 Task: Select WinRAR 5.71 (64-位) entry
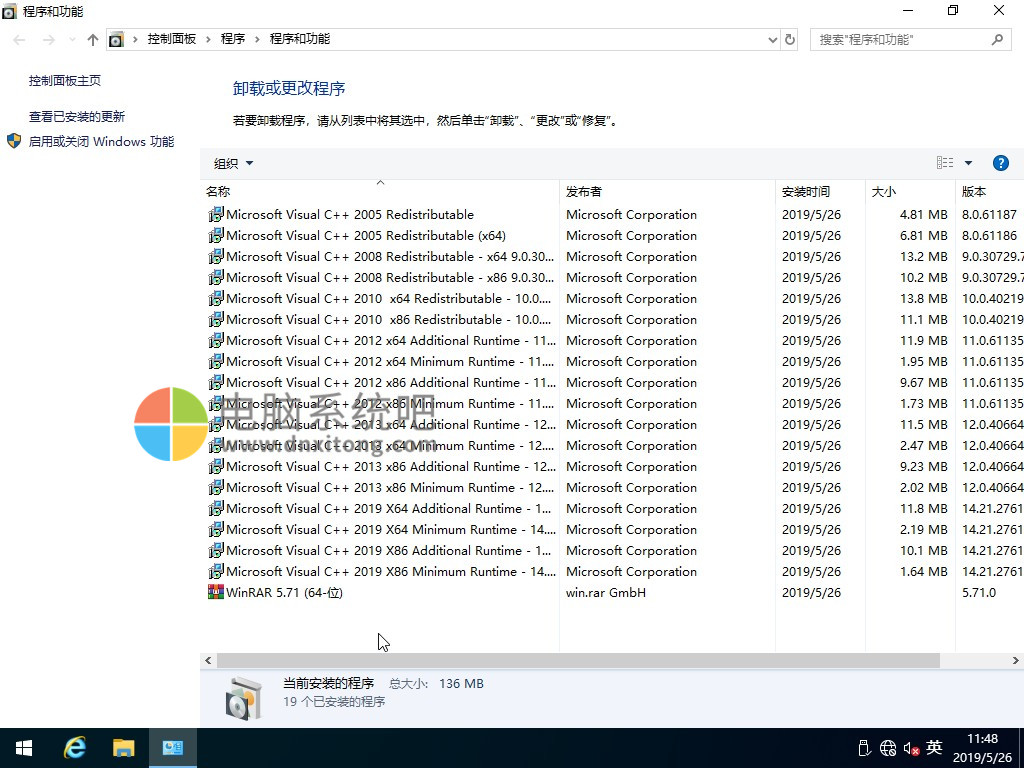pos(612,592)
